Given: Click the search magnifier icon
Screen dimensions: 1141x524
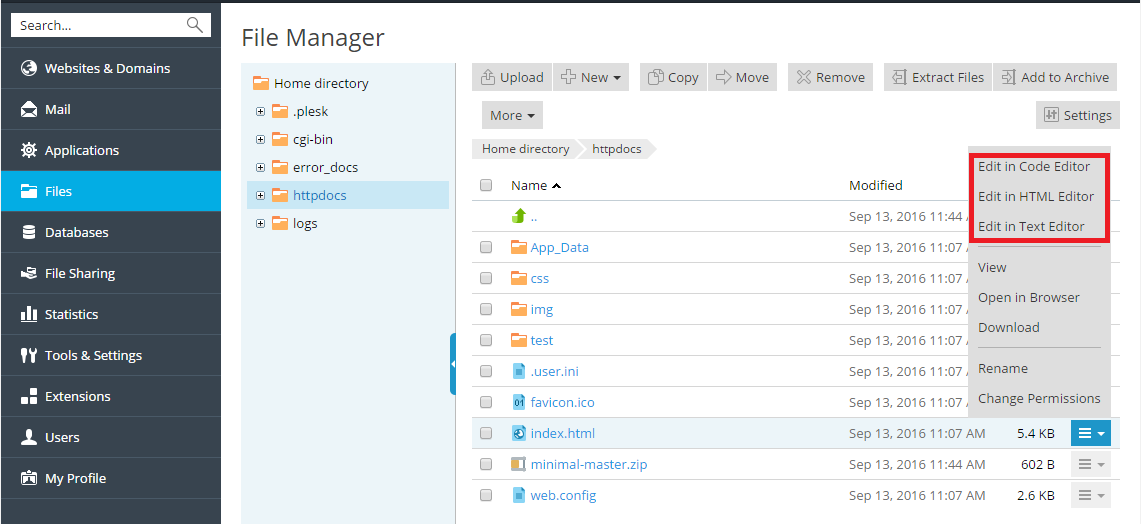Looking at the screenshot, I should point(194,25).
